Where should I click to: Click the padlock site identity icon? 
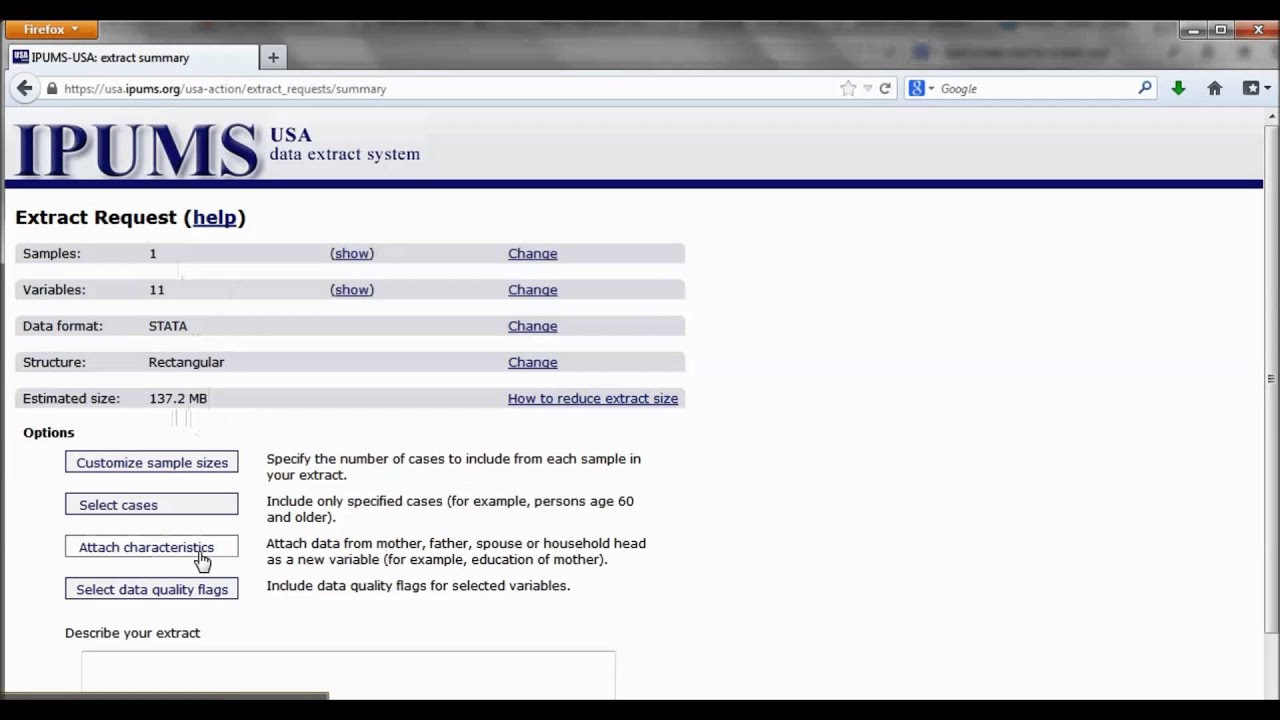coord(52,88)
